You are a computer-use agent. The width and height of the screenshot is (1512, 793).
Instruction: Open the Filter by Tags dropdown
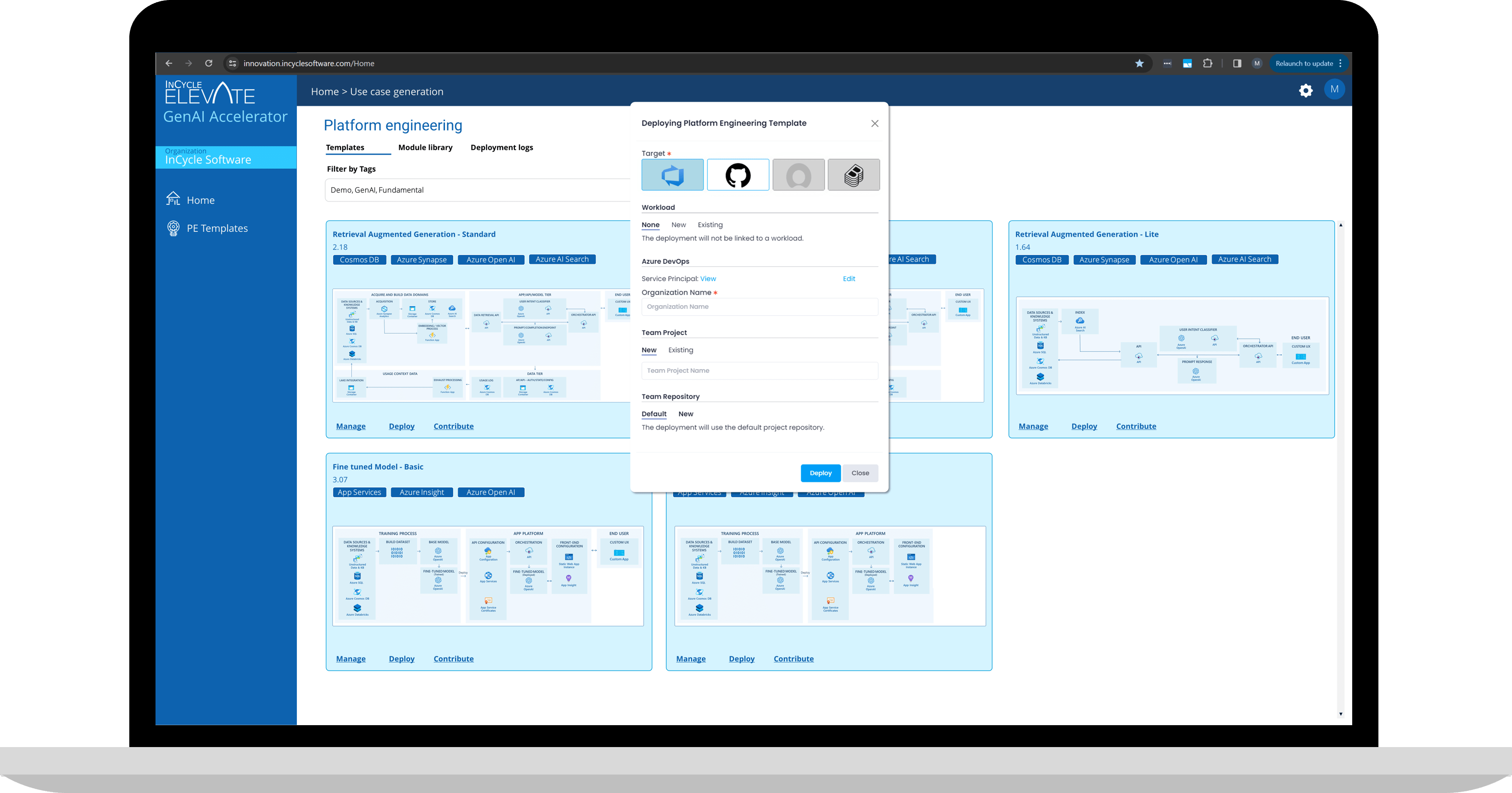point(477,190)
